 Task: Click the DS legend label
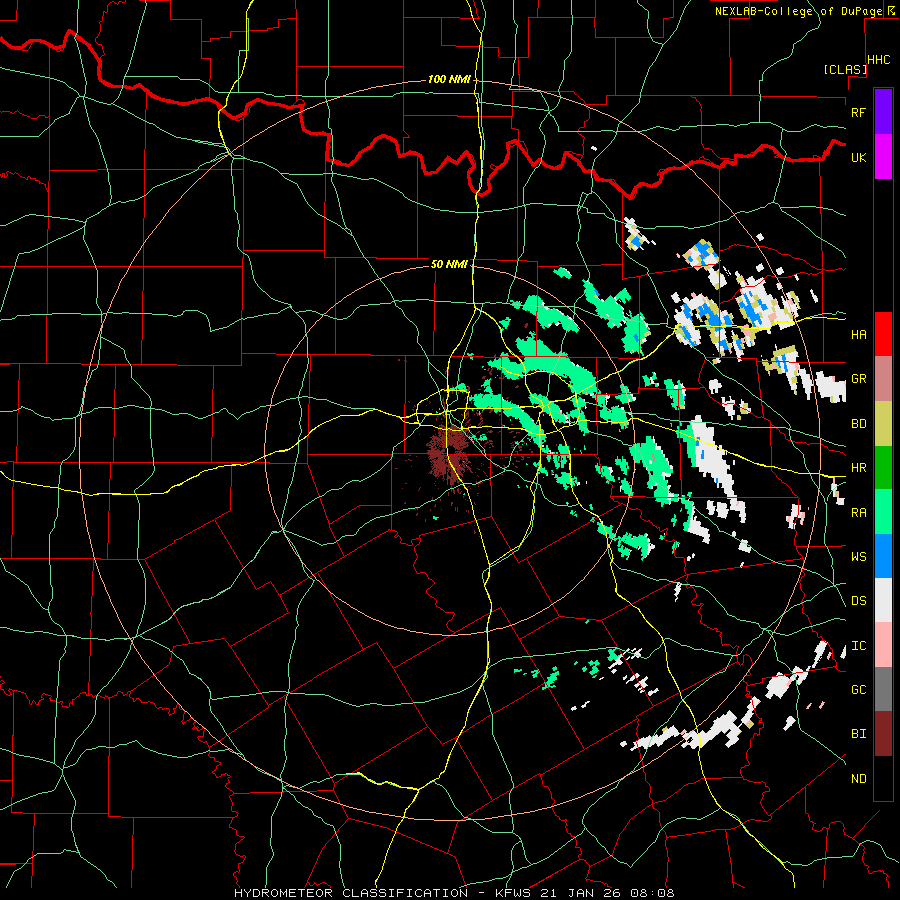tap(858, 600)
